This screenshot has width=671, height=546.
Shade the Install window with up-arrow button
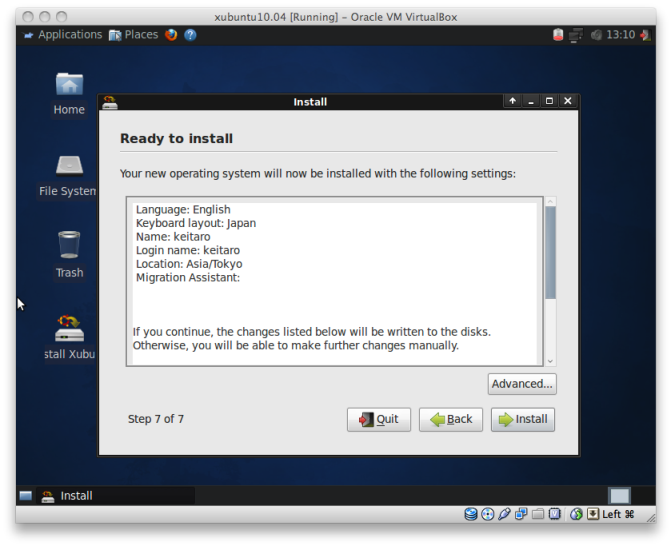512,101
